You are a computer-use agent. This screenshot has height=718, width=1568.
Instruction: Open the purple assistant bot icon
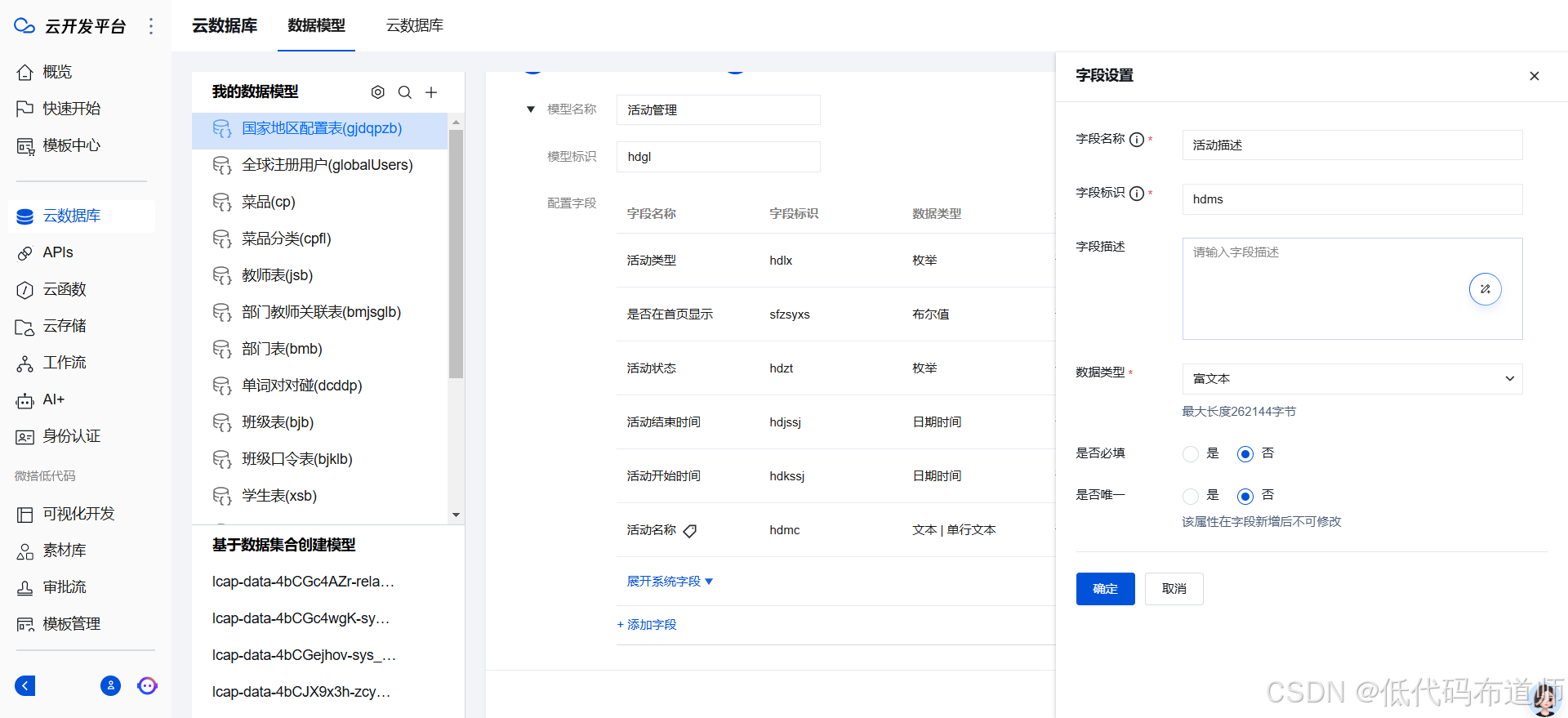pos(147,685)
